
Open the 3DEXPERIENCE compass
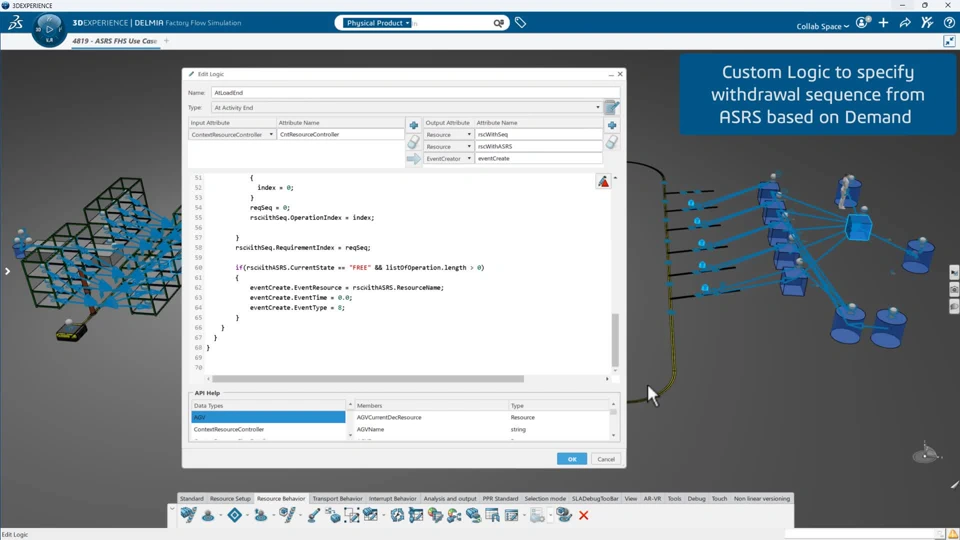pyautogui.click(x=49, y=29)
